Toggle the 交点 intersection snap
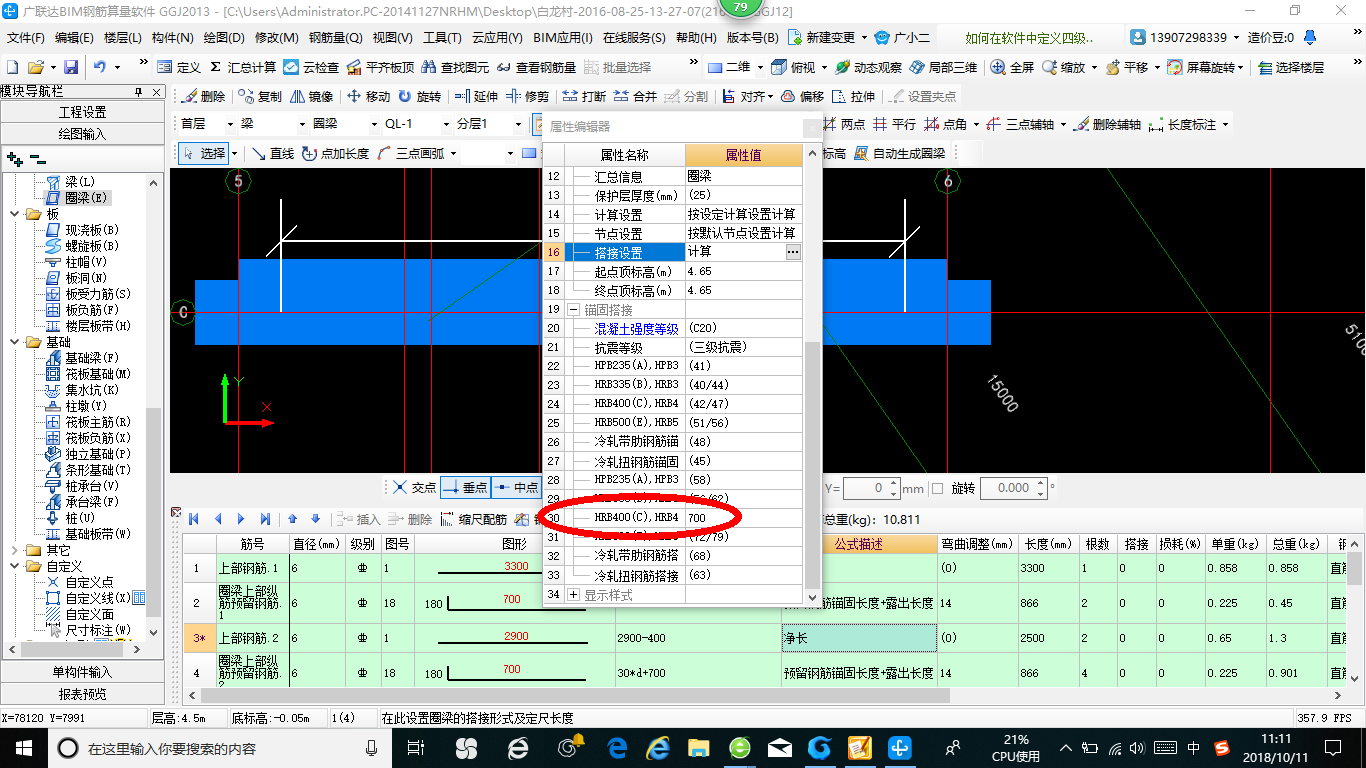This screenshot has width=1366, height=768. pos(414,488)
